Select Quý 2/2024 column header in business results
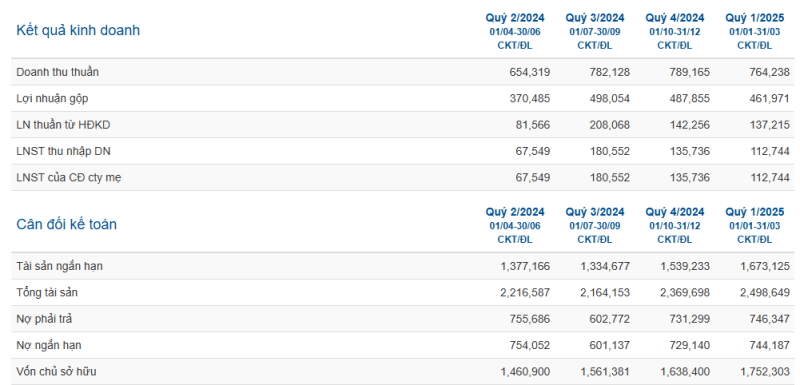This screenshot has height=385, width=800. pos(515,18)
